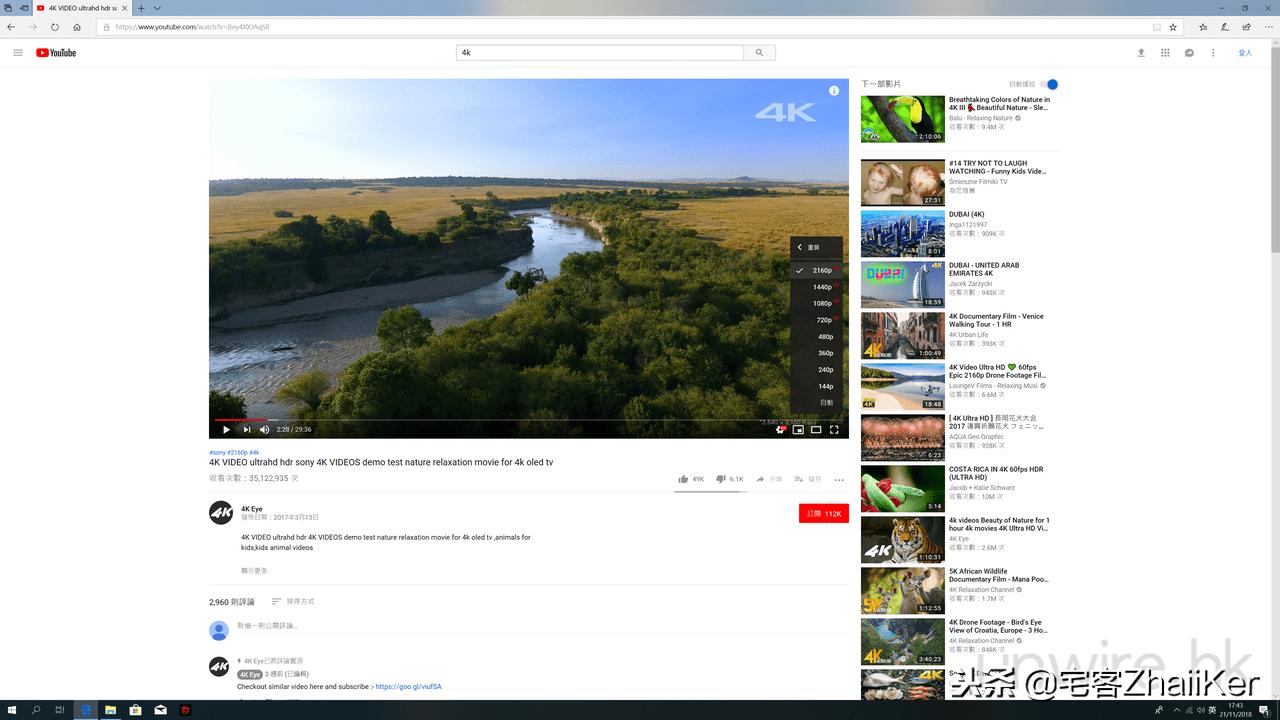Viewport: 1280px width, 720px height.
Task: Dislike the video with thumbs down
Action: pyautogui.click(x=729, y=479)
